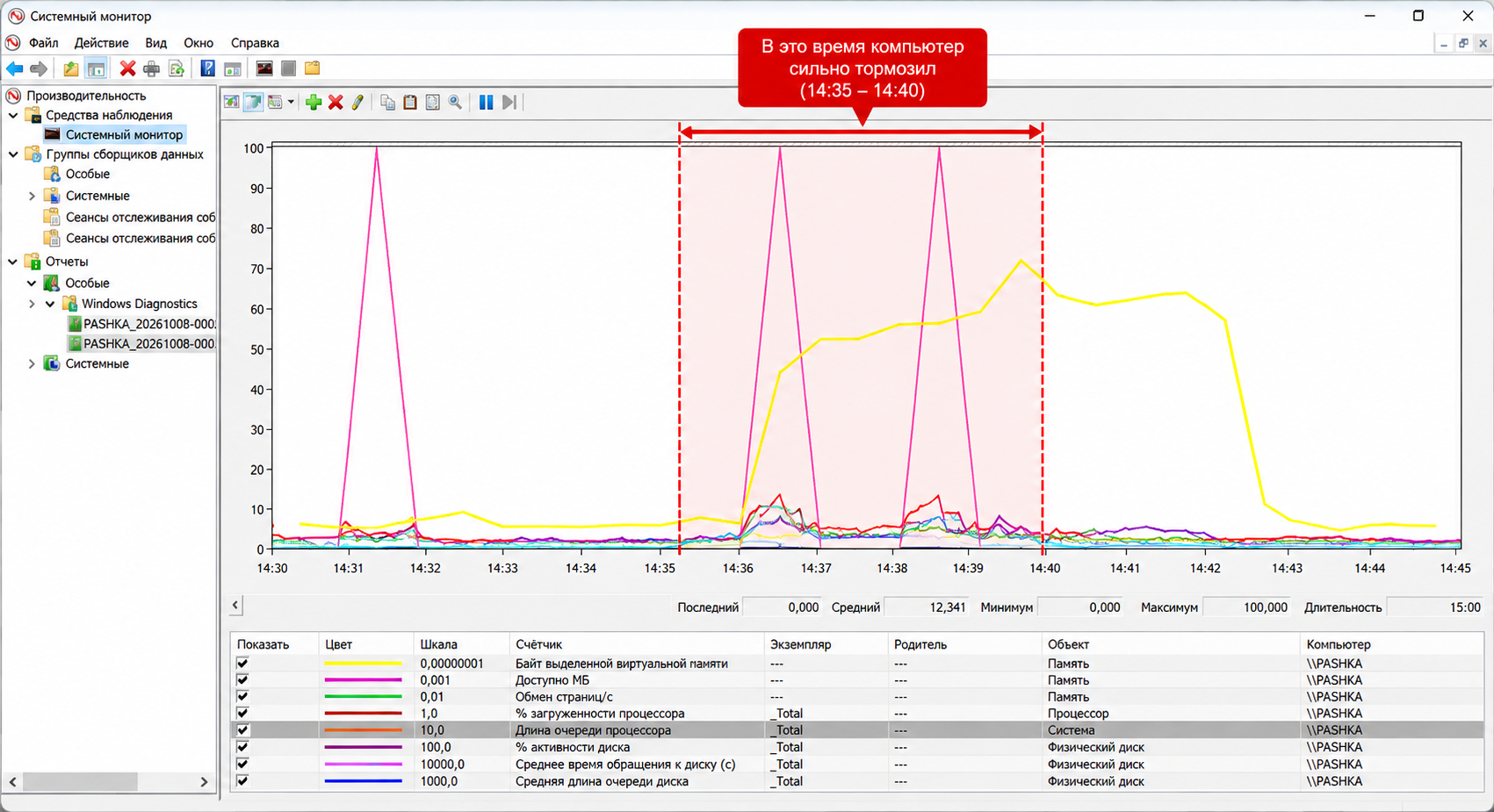1494x812 pixels.
Task: Click the view current activity icon
Action: (231, 102)
